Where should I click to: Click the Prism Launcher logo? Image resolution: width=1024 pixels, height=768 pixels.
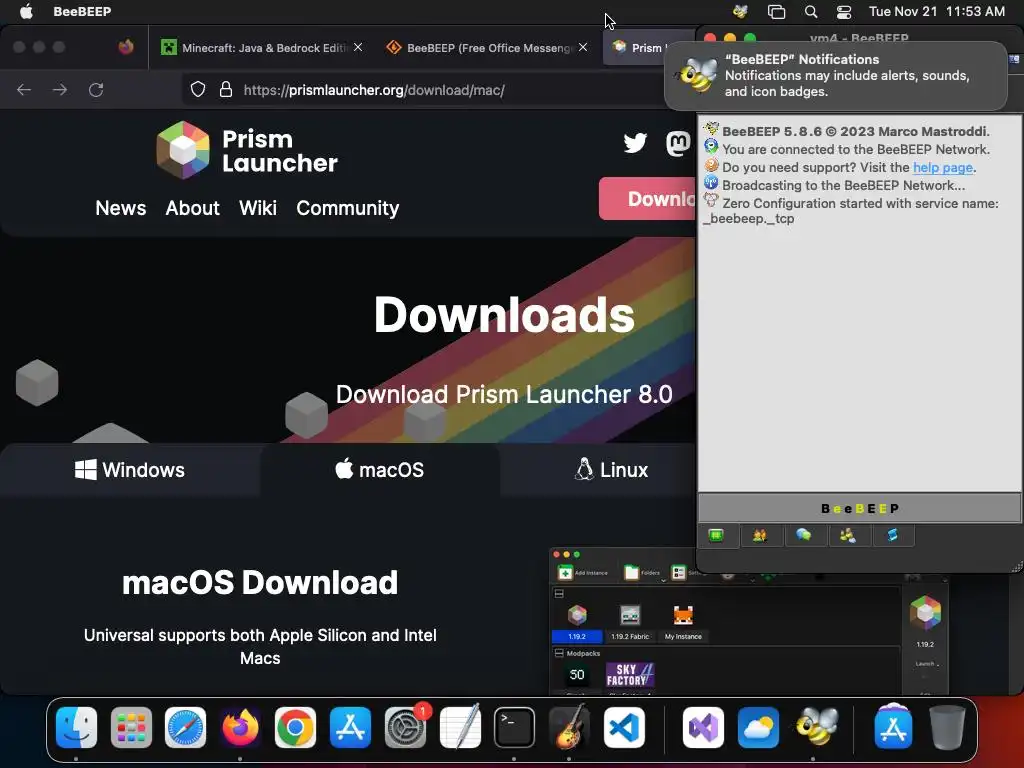[247, 151]
